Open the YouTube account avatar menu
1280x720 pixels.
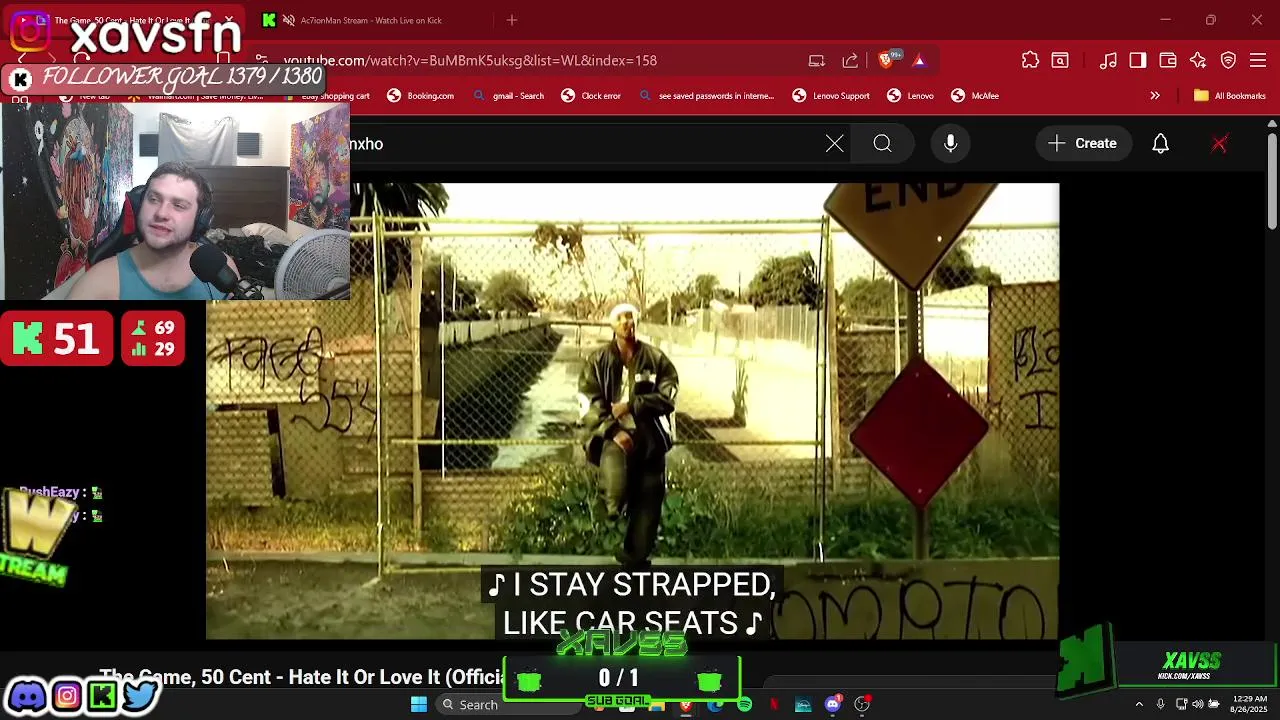tap(1219, 143)
